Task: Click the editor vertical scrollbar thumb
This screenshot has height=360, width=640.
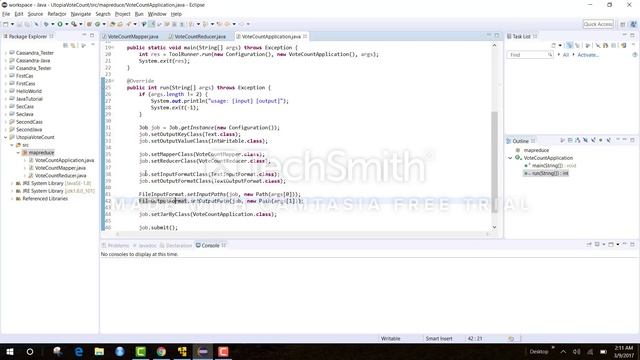Action: pyautogui.click(x=494, y=162)
